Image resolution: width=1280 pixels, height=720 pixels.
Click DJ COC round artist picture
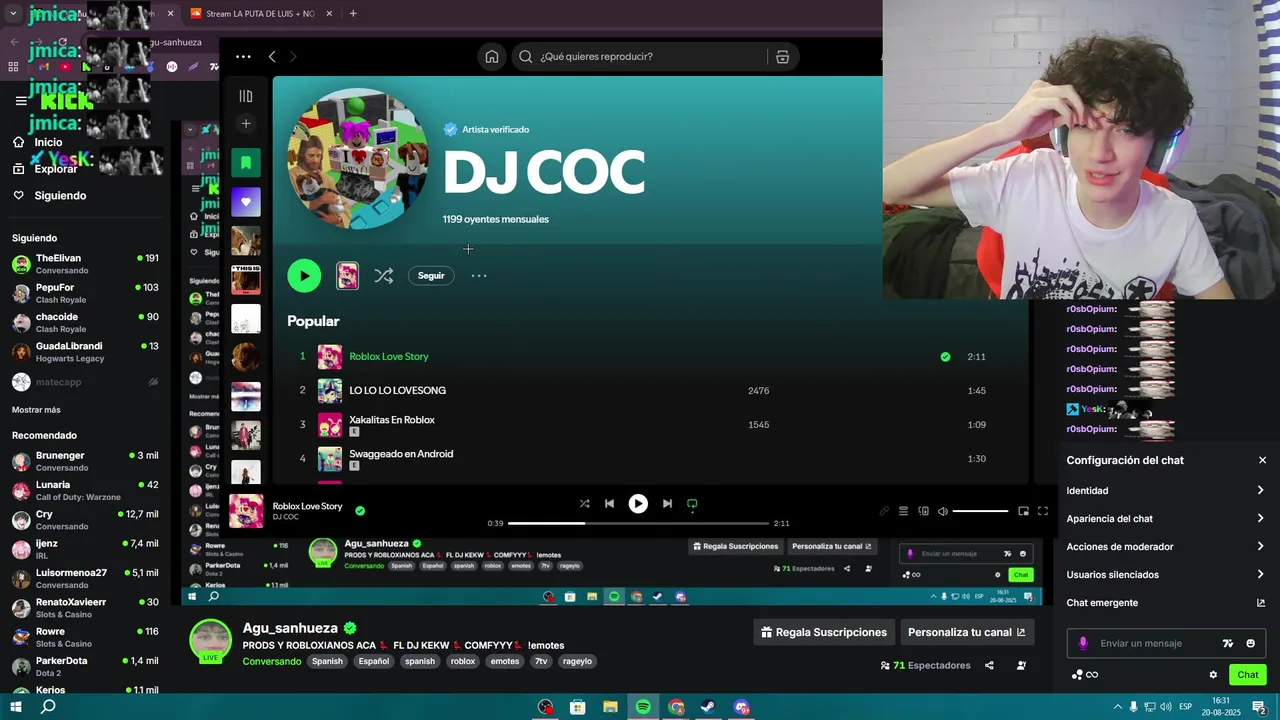tap(357, 159)
